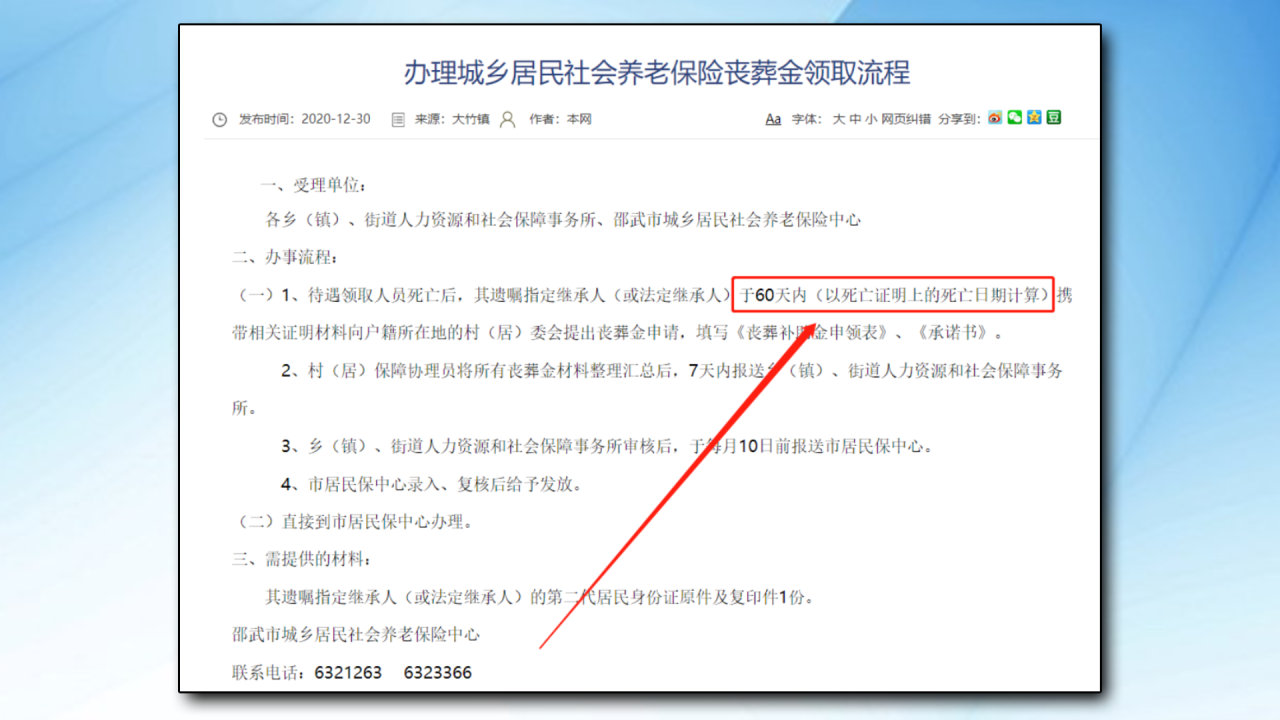1280x720 pixels.
Task: Click the document icon beside 来源
Action: point(398,119)
